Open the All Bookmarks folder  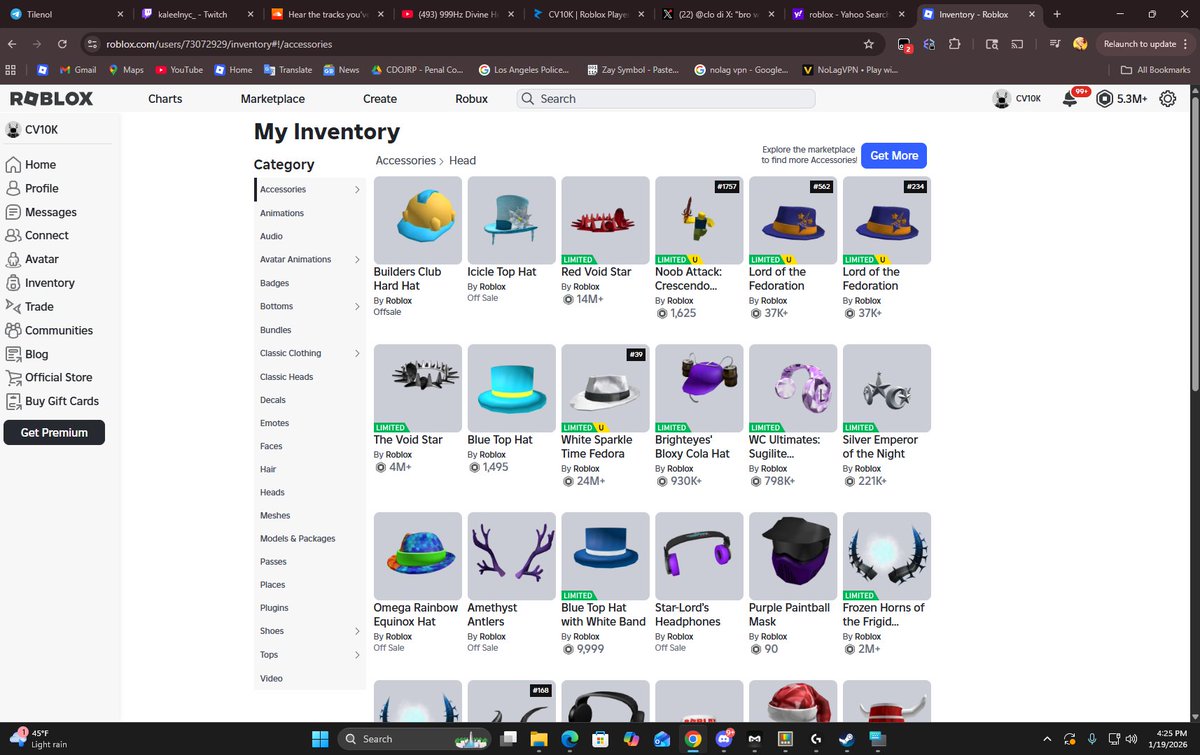point(1155,70)
